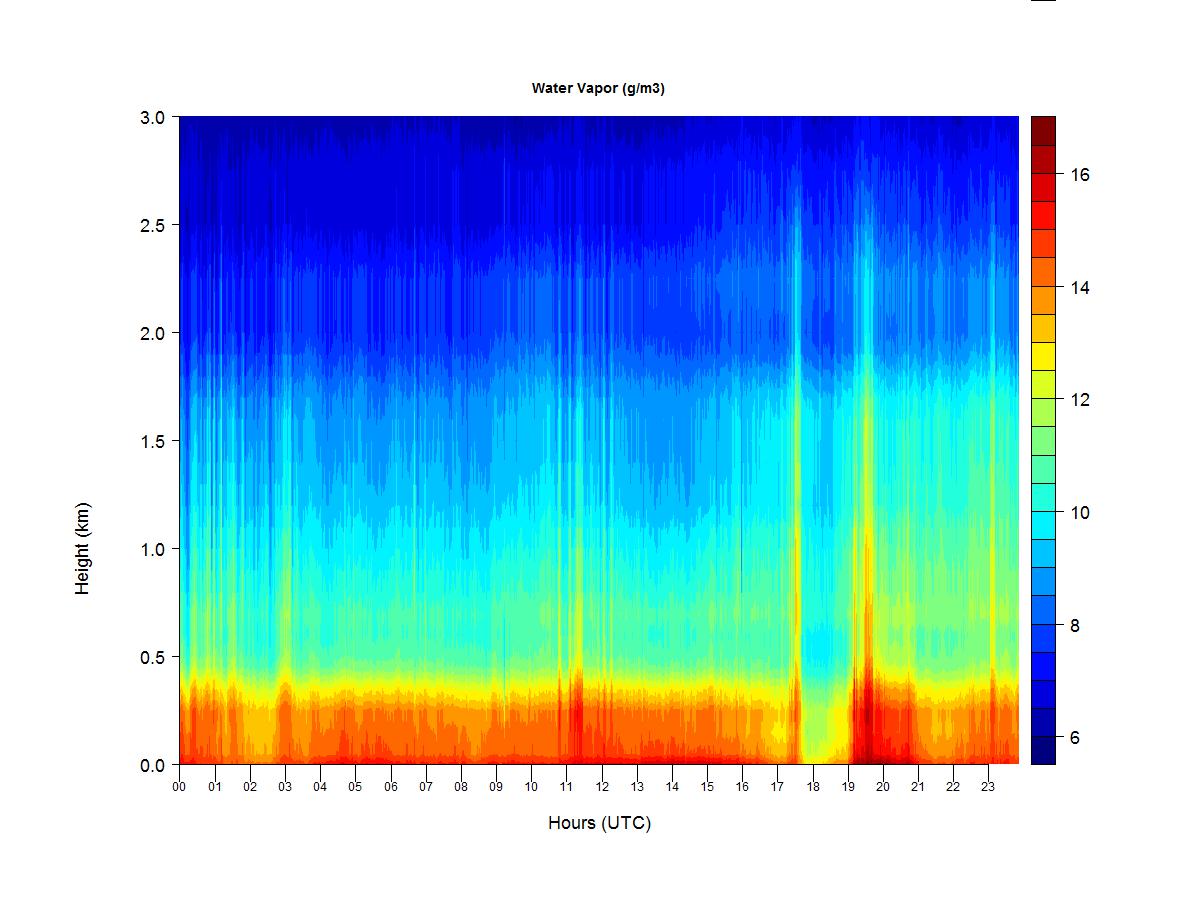Screen dimensions: 1200x900
Task: Click the 1.5 height tick label
Action: click(151, 441)
